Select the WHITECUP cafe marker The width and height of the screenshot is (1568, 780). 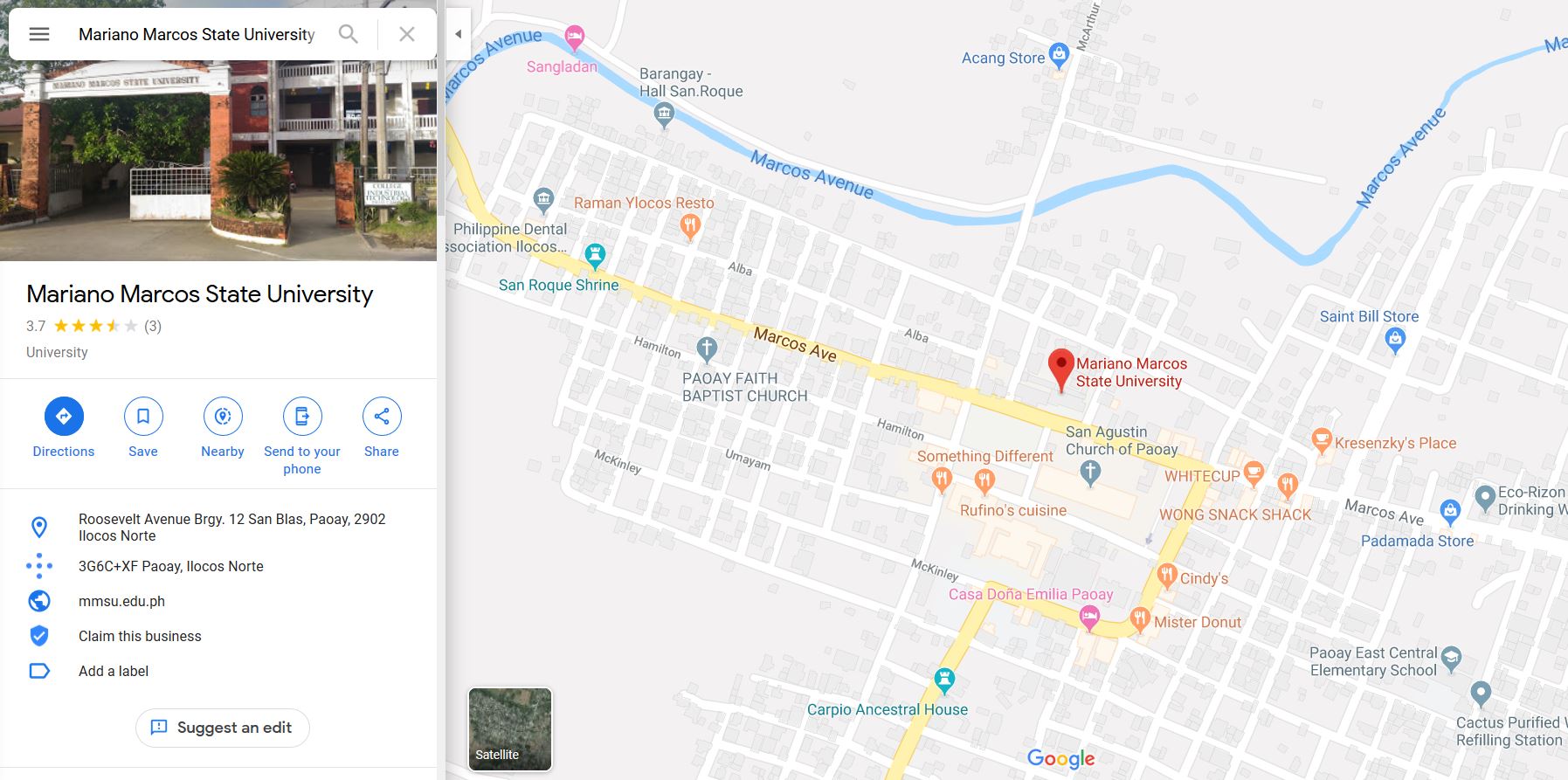pos(1254,473)
